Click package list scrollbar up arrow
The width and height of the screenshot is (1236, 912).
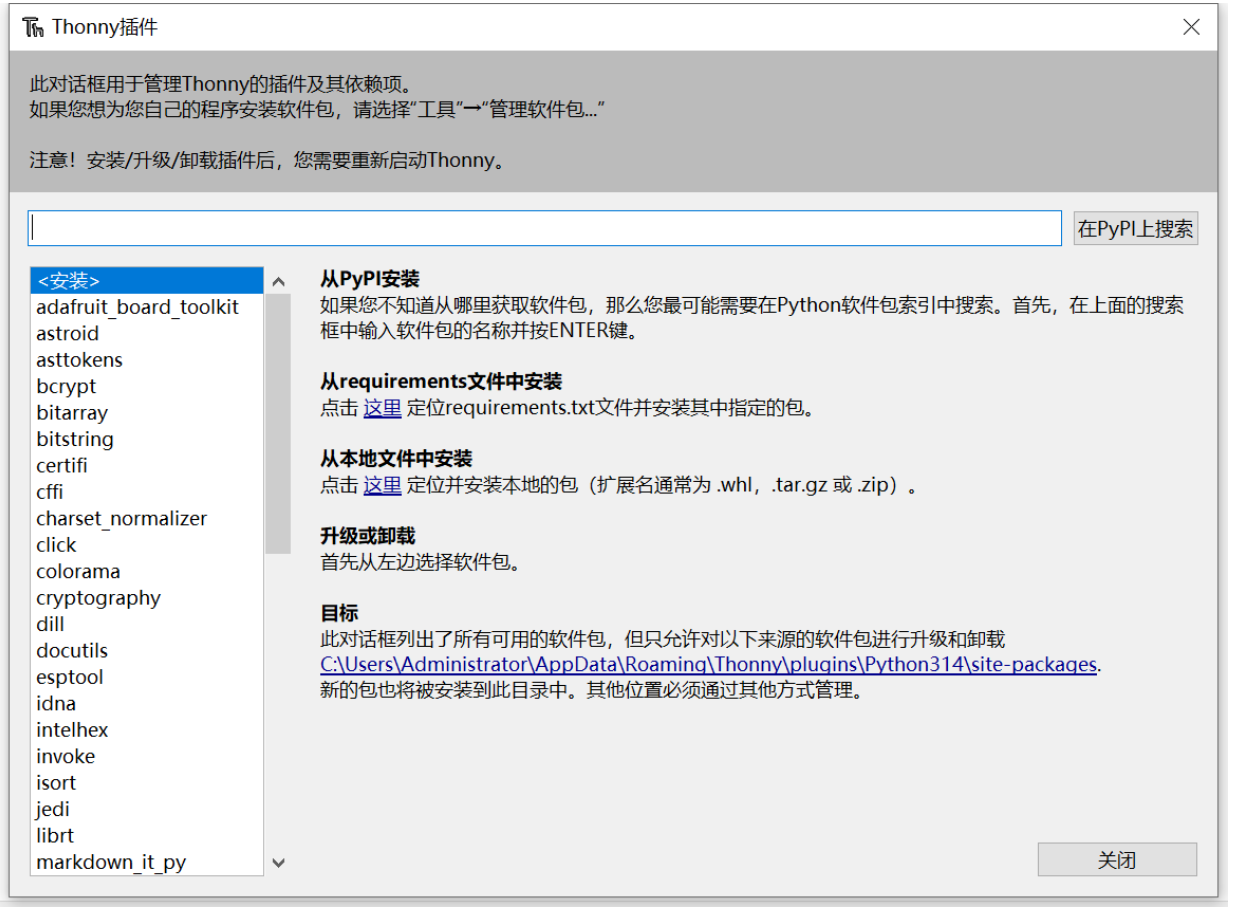click(278, 282)
